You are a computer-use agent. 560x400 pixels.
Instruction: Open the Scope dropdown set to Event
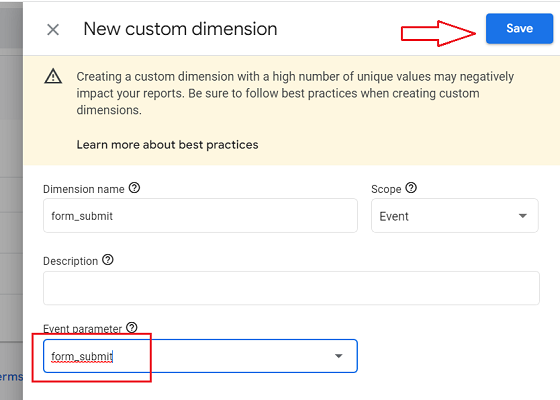(x=455, y=216)
